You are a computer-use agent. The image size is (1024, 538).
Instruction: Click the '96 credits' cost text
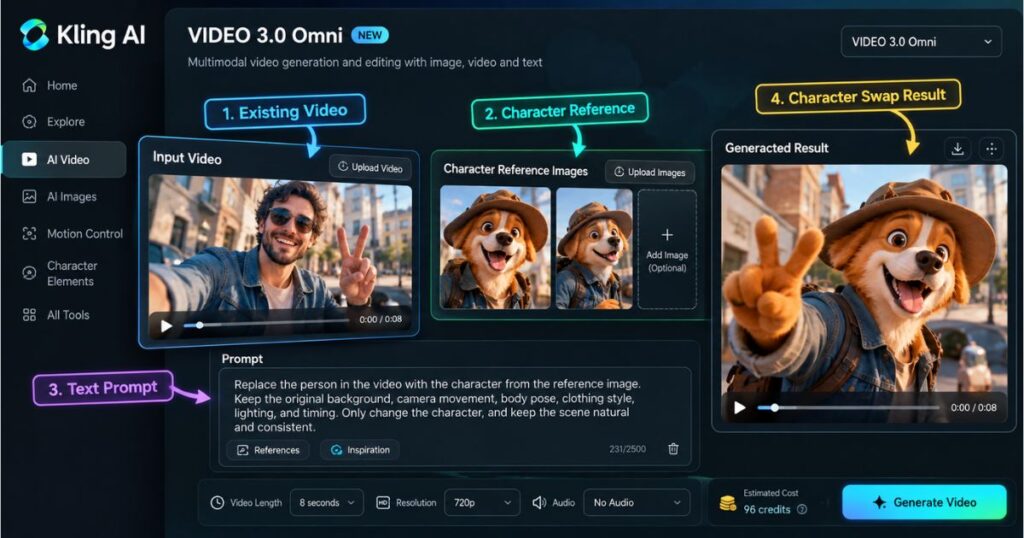point(767,509)
